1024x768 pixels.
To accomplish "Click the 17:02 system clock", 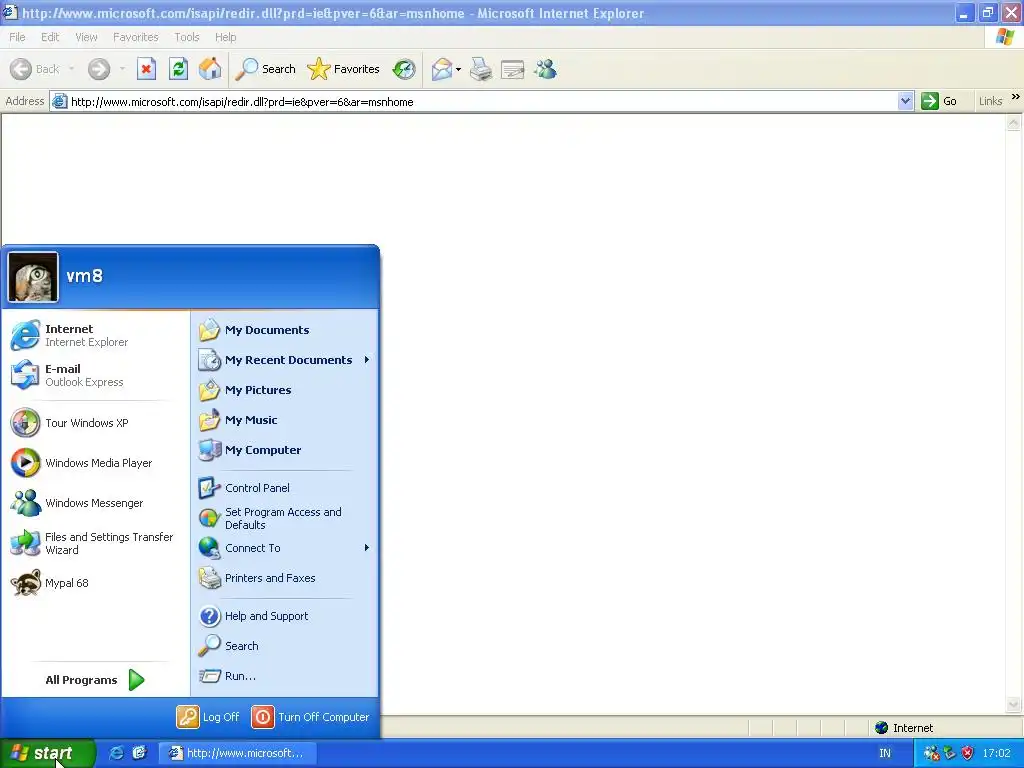I will [997, 753].
